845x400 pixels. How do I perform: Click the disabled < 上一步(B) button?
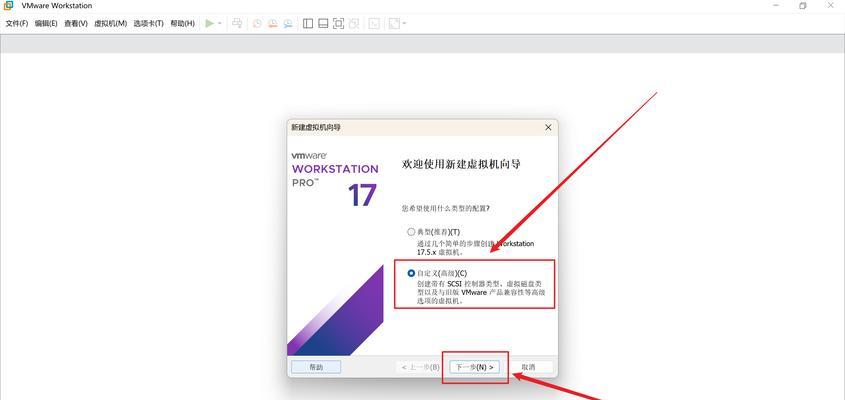pos(420,367)
